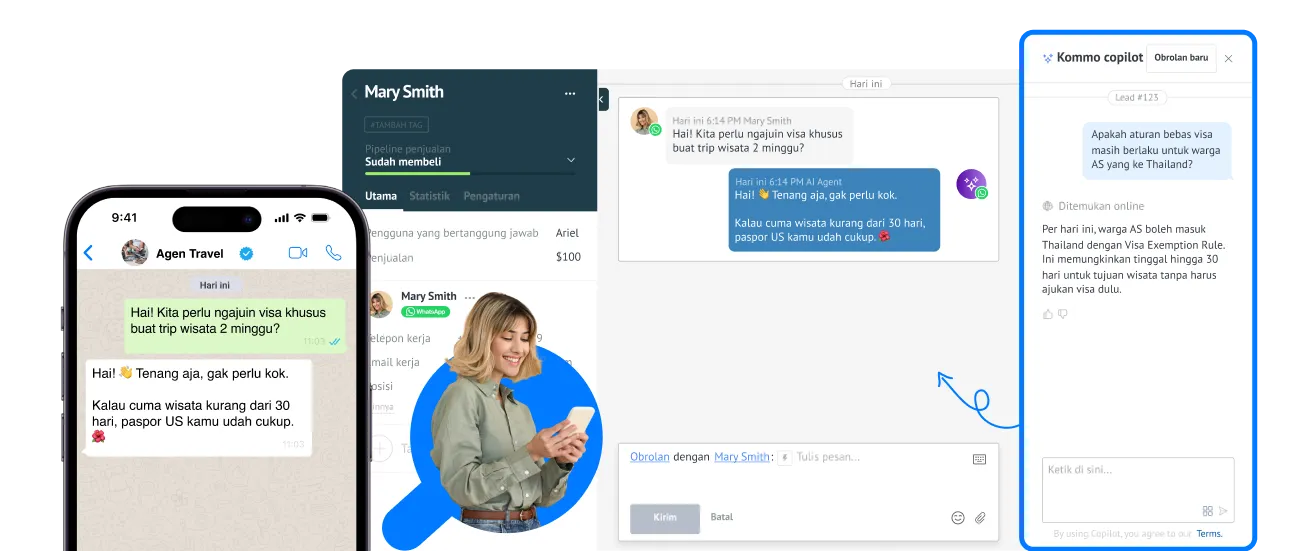The height and width of the screenshot is (551, 1302).
Task: Tap the back arrow in the phone WhatsApp chat
Action: pos(88,254)
